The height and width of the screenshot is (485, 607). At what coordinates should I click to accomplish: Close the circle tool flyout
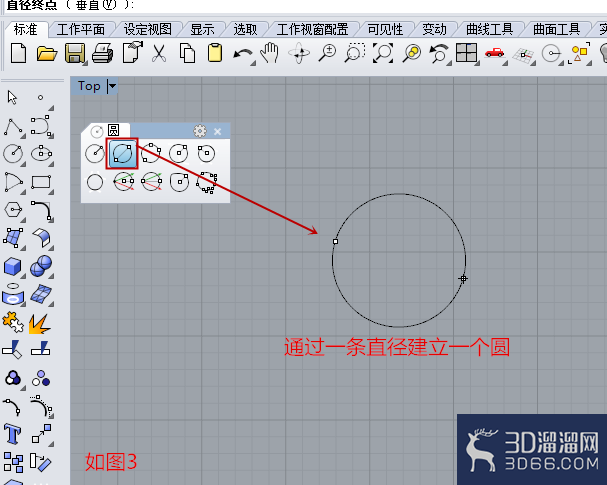click(x=218, y=132)
